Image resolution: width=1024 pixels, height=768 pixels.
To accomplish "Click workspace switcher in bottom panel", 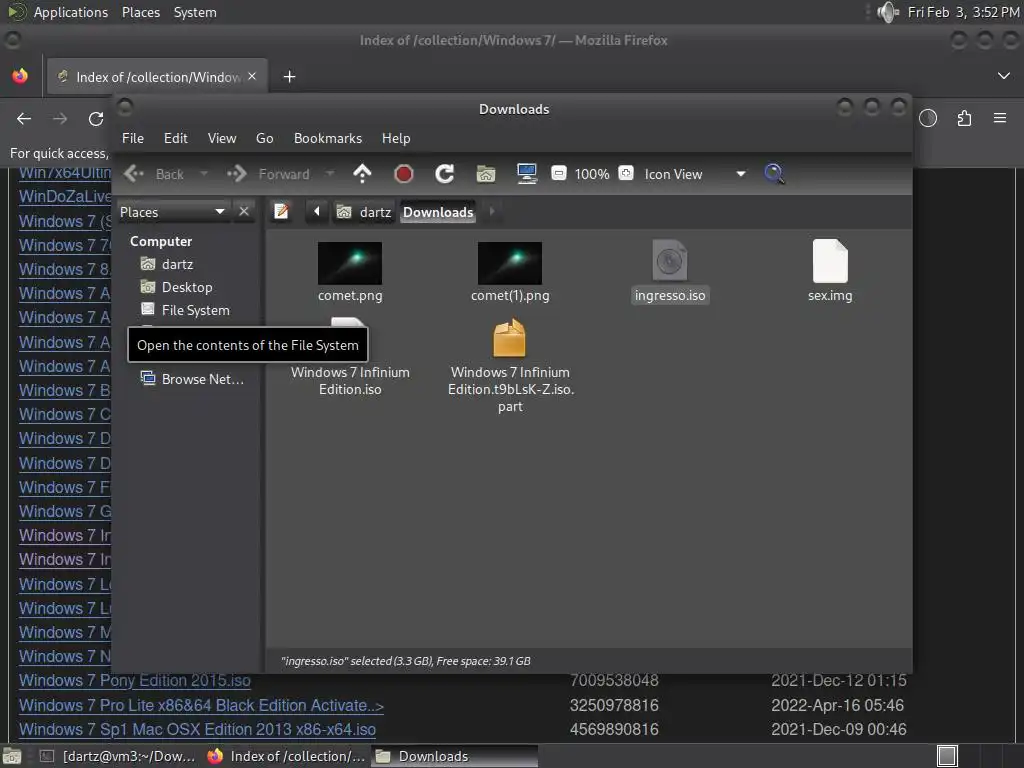I will [947, 756].
